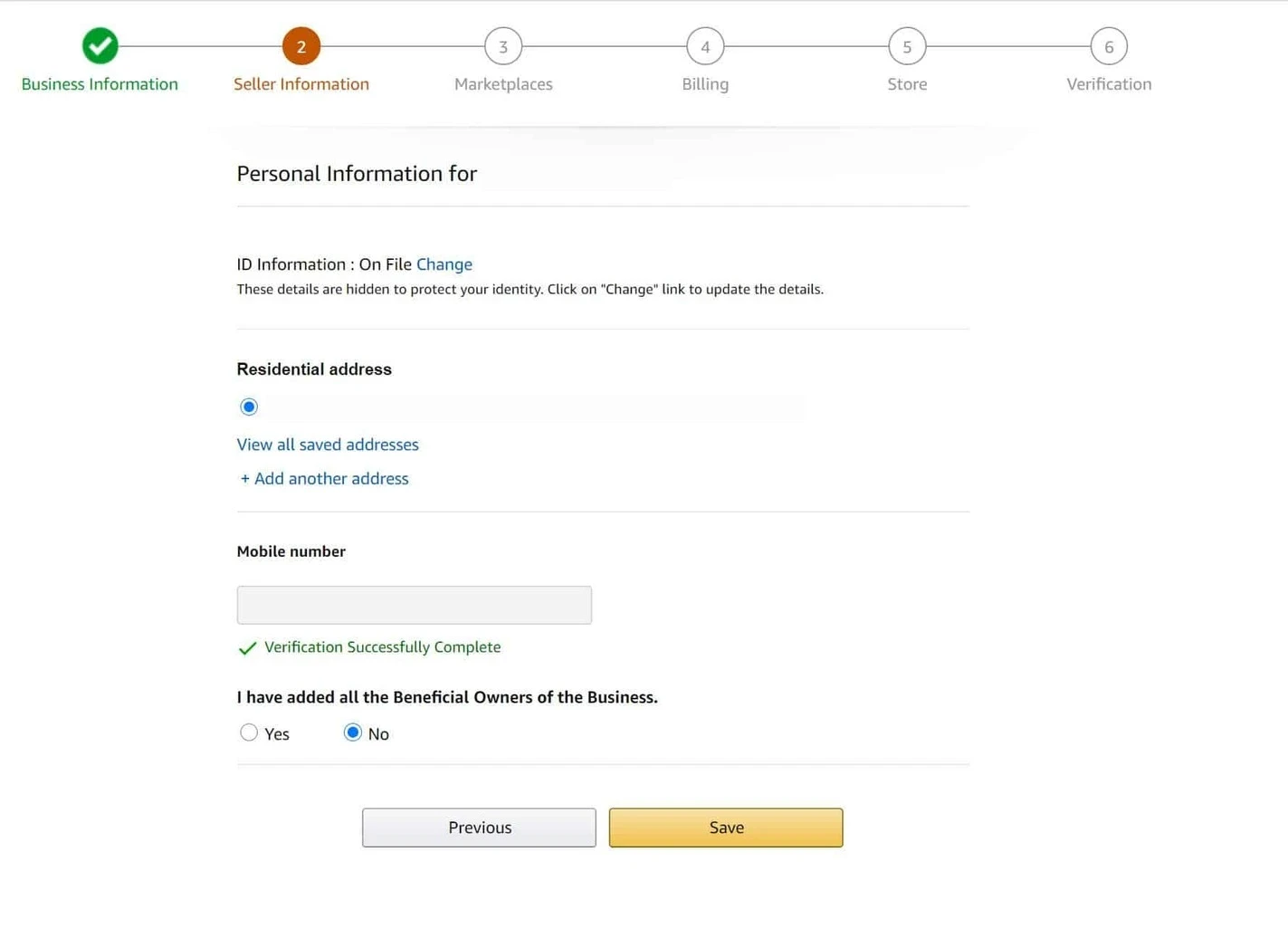1288x928 pixels.
Task: Click the Mobile number input field
Action: pos(414,605)
